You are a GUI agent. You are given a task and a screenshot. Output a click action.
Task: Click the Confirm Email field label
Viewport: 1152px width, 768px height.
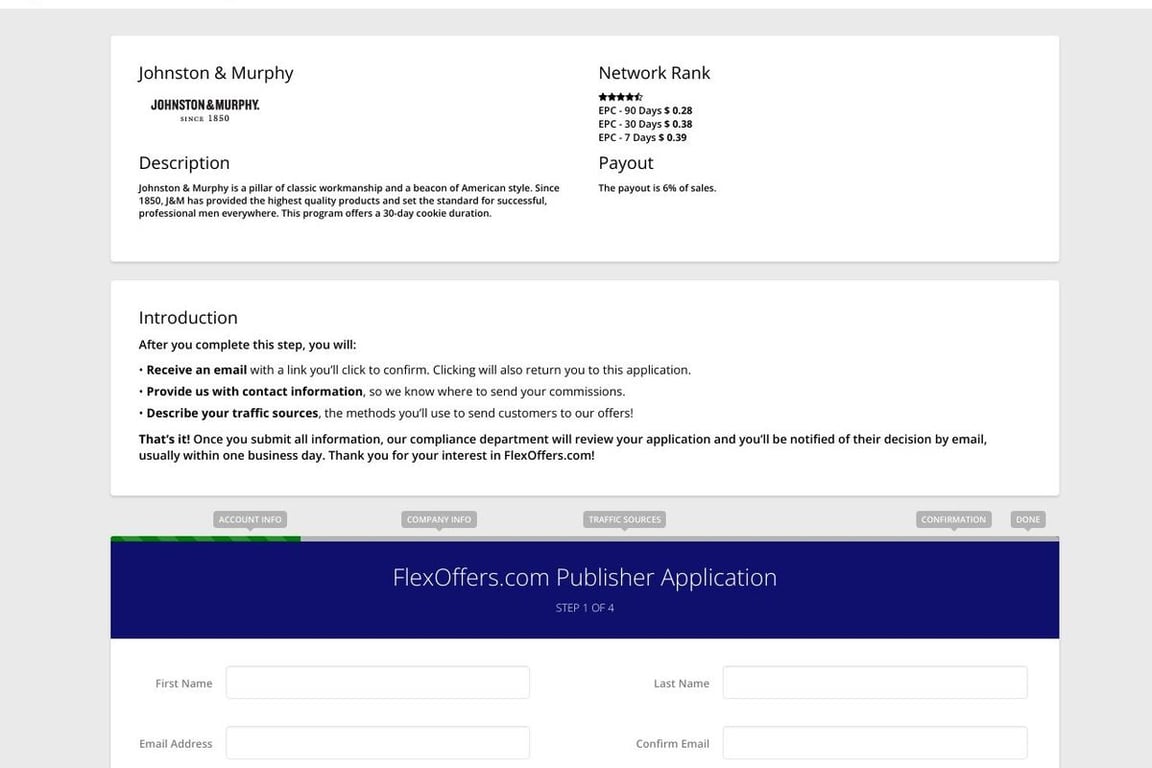(672, 744)
